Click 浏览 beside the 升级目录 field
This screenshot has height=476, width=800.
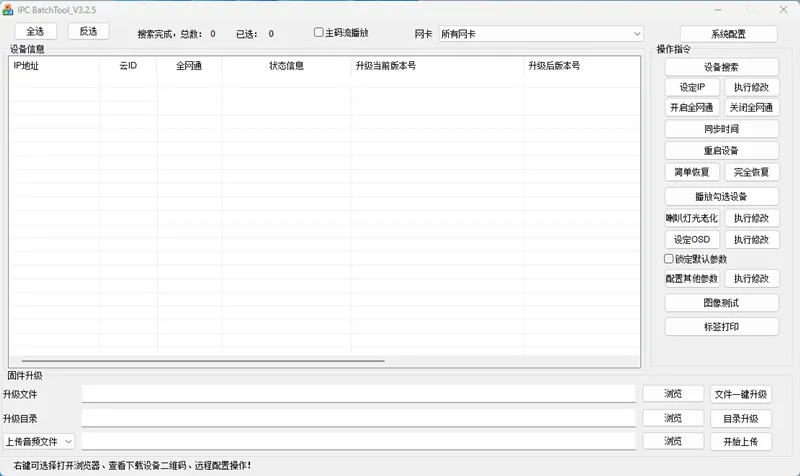673,418
